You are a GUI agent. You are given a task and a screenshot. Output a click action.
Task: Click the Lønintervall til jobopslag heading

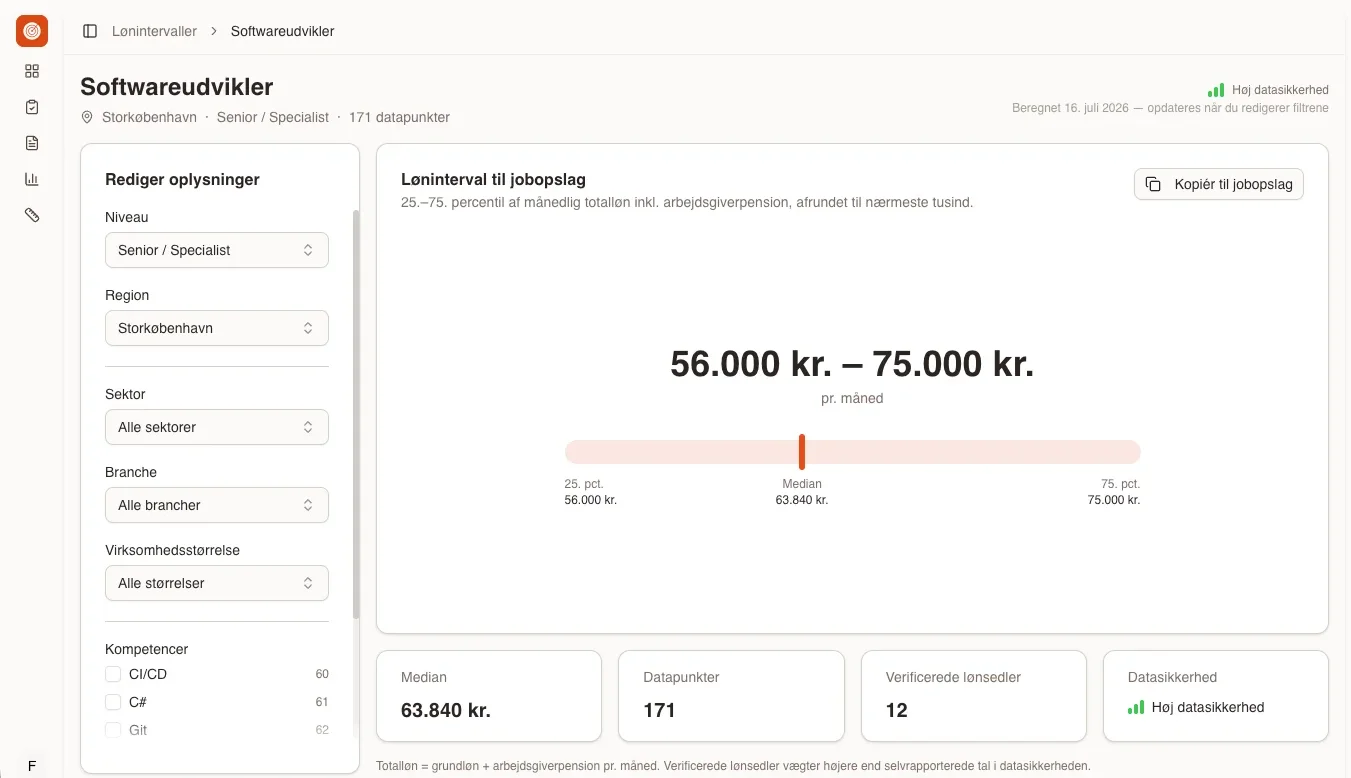click(x=493, y=180)
